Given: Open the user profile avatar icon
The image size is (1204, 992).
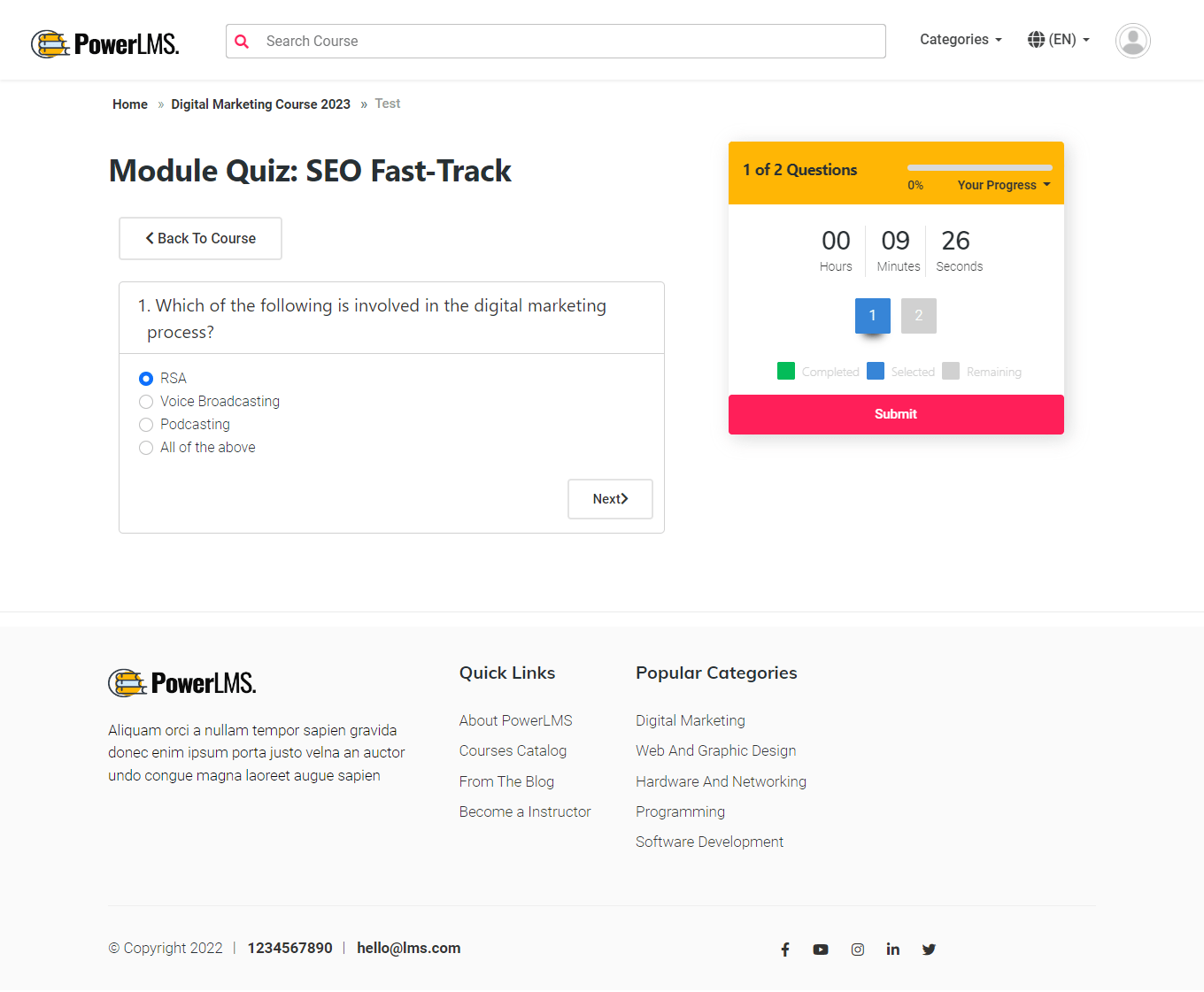Looking at the screenshot, I should pos(1133,41).
